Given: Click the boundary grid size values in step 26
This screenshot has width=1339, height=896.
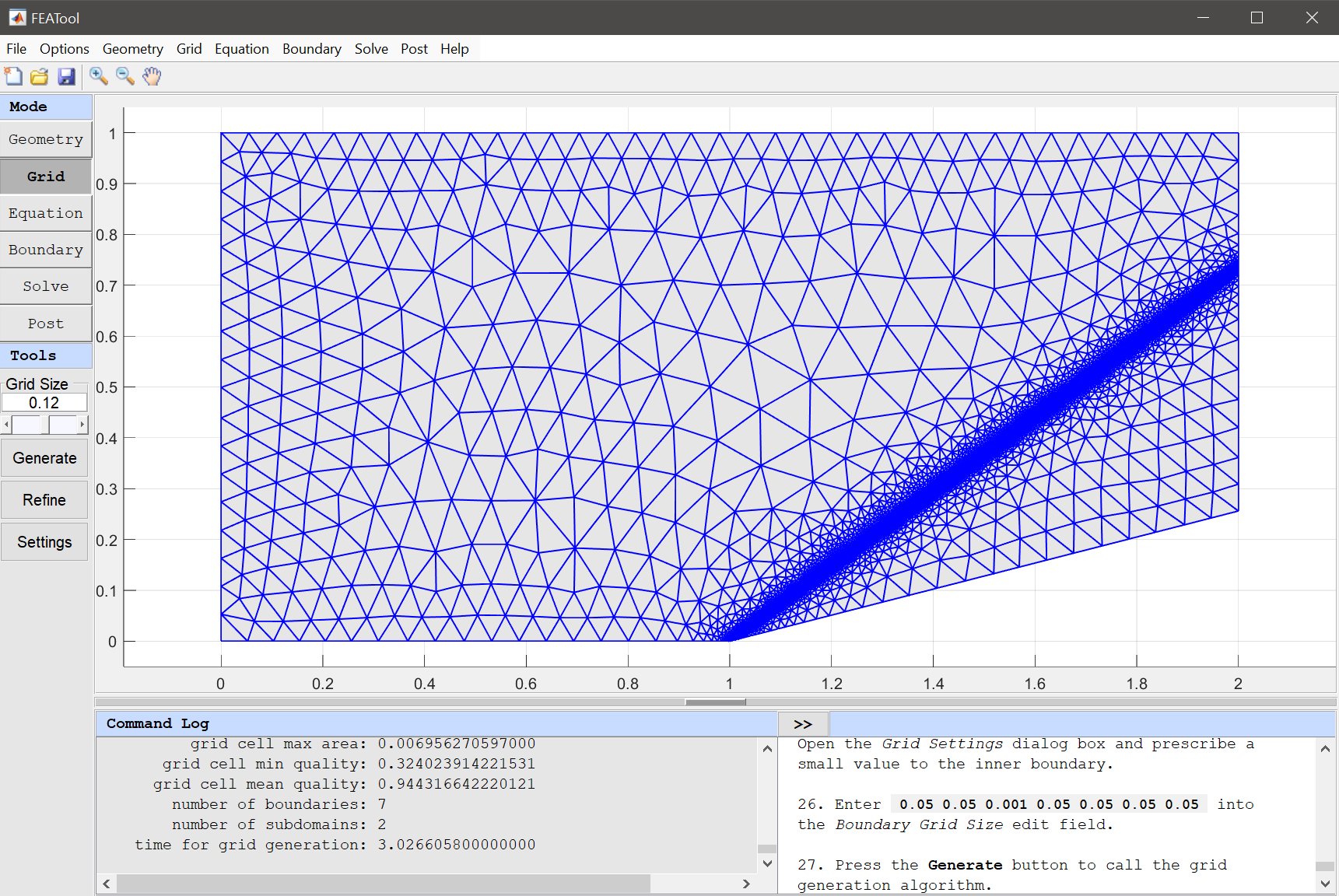Looking at the screenshot, I should coord(1049,804).
